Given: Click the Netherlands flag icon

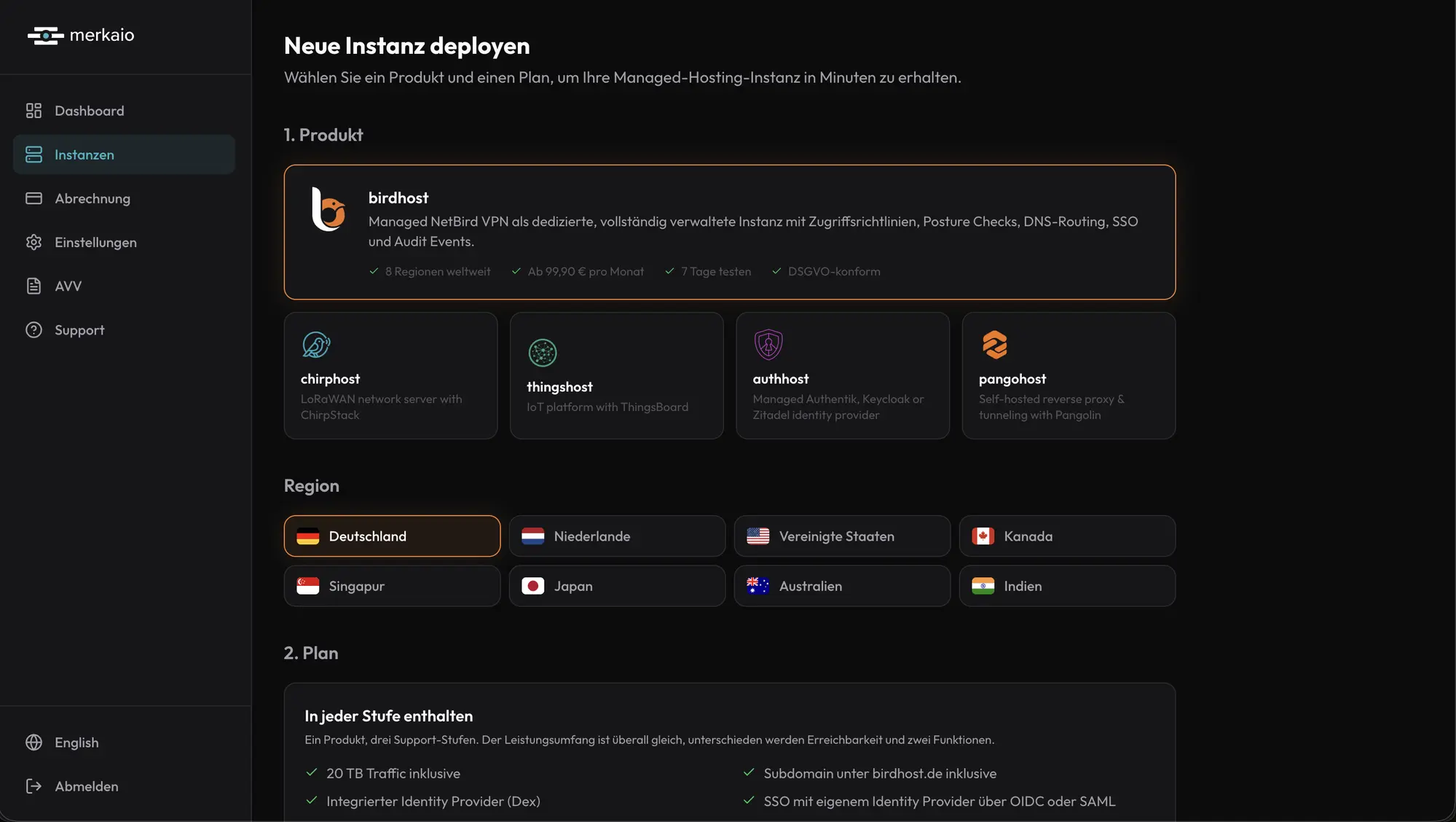Looking at the screenshot, I should coord(533,536).
